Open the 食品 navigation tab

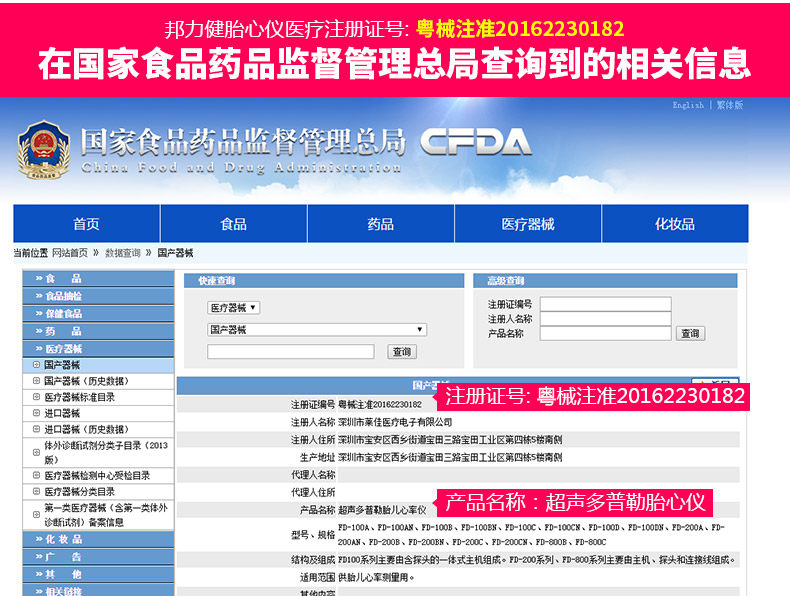point(233,224)
